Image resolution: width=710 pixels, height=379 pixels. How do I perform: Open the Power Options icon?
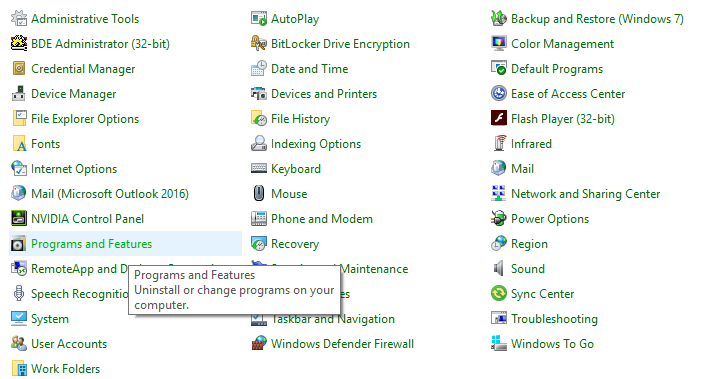[499, 218]
